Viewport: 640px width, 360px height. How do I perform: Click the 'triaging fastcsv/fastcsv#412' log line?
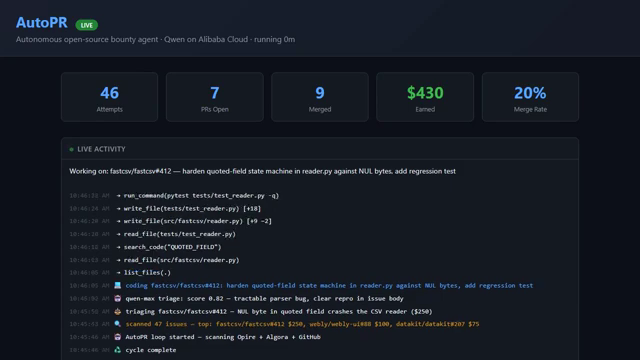coord(279,311)
